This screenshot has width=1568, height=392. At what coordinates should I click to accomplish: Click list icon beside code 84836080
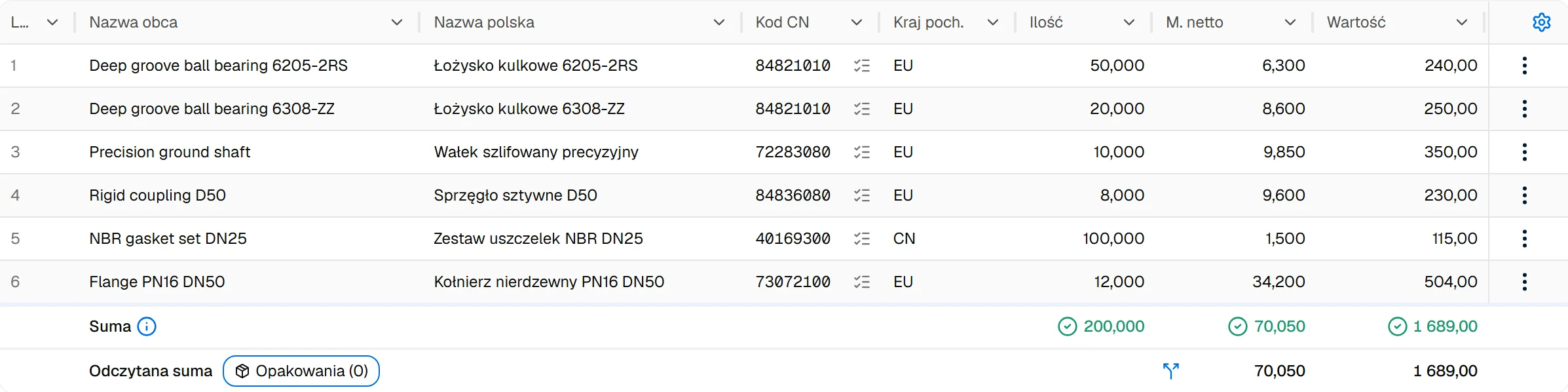pyautogui.click(x=862, y=195)
